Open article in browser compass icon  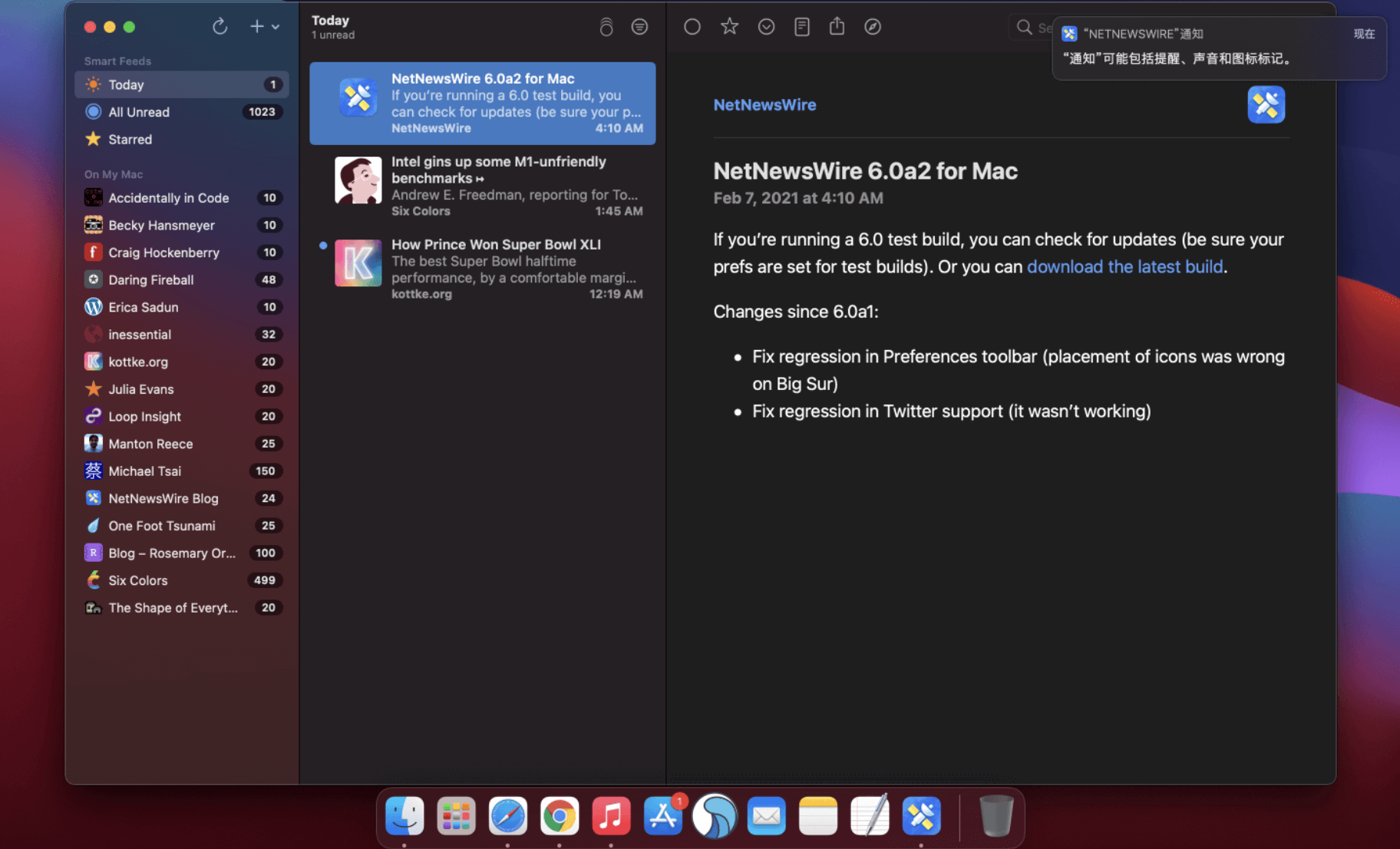[x=872, y=27]
